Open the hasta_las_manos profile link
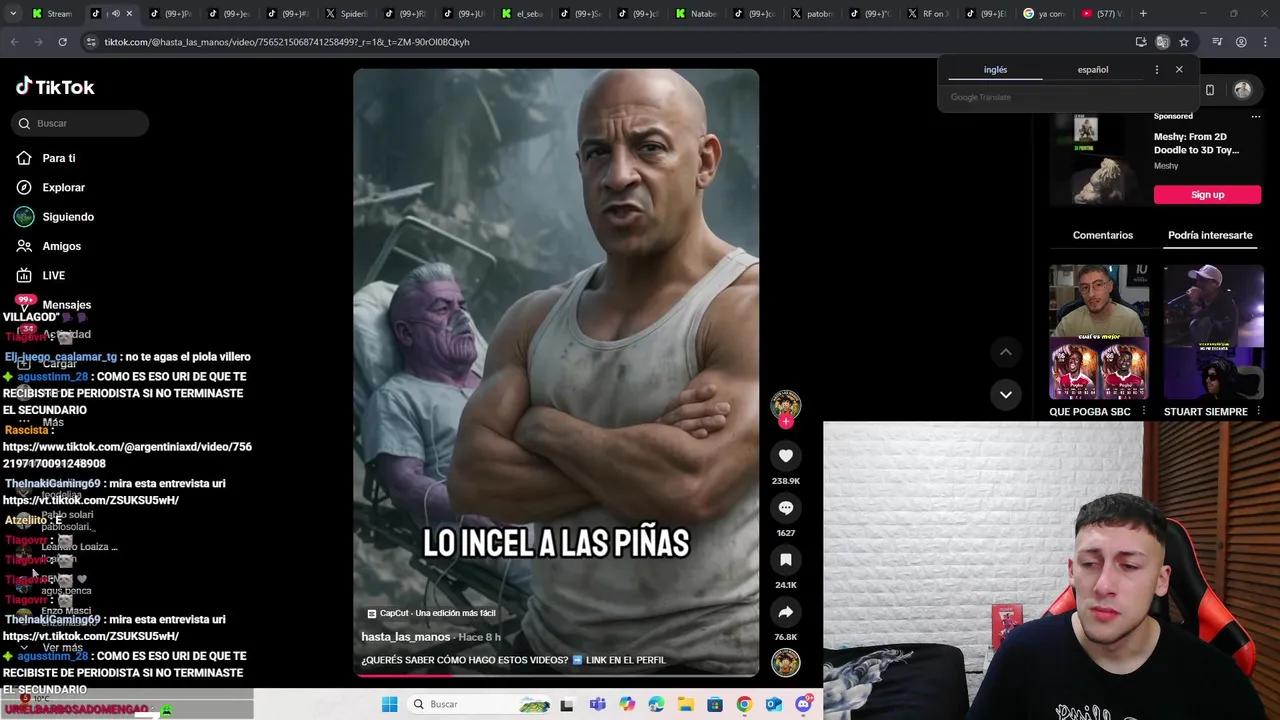This screenshot has width=1280, height=720. (x=406, y=637)
